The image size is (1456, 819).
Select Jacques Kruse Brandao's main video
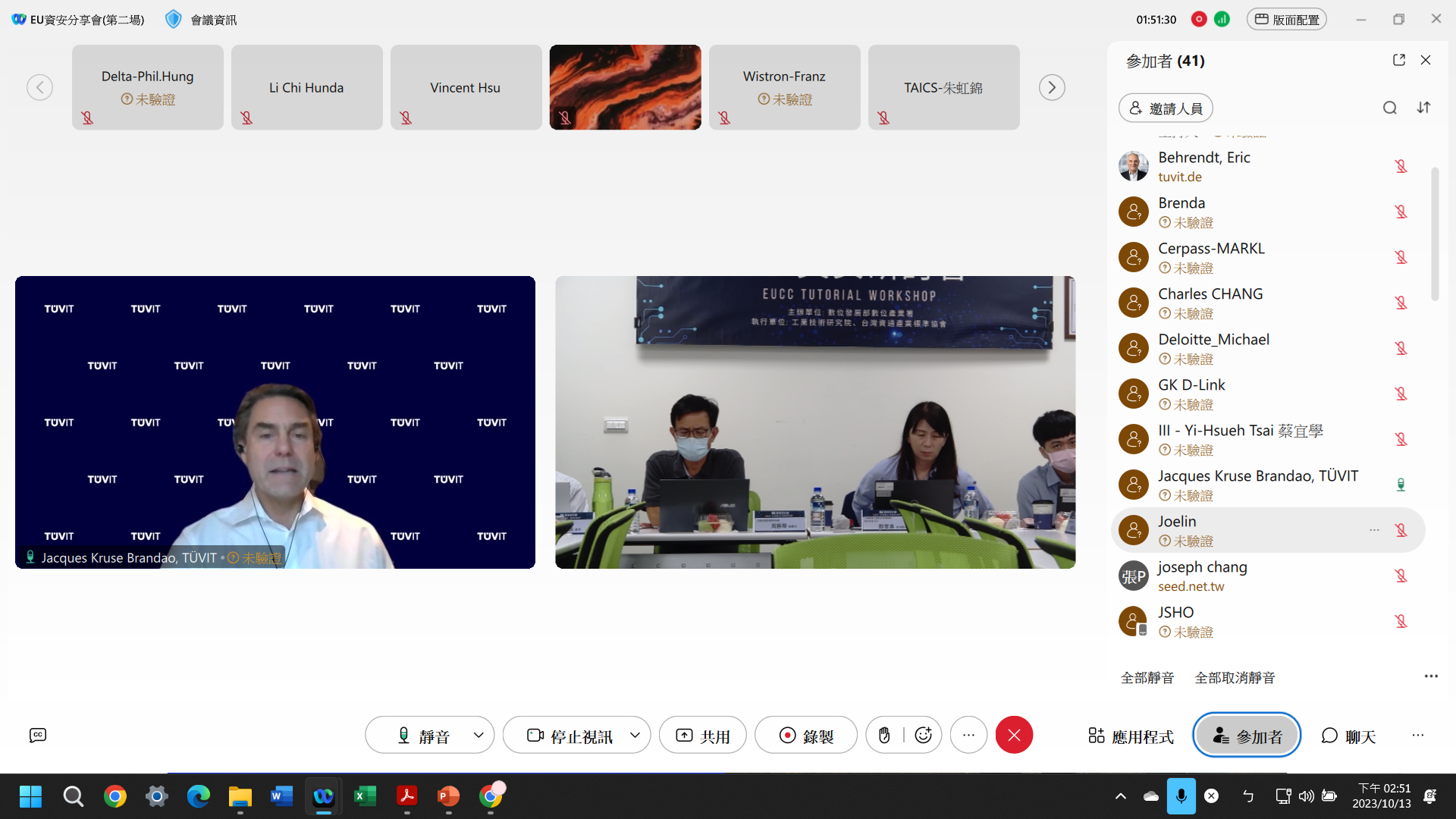coord(275,422)
